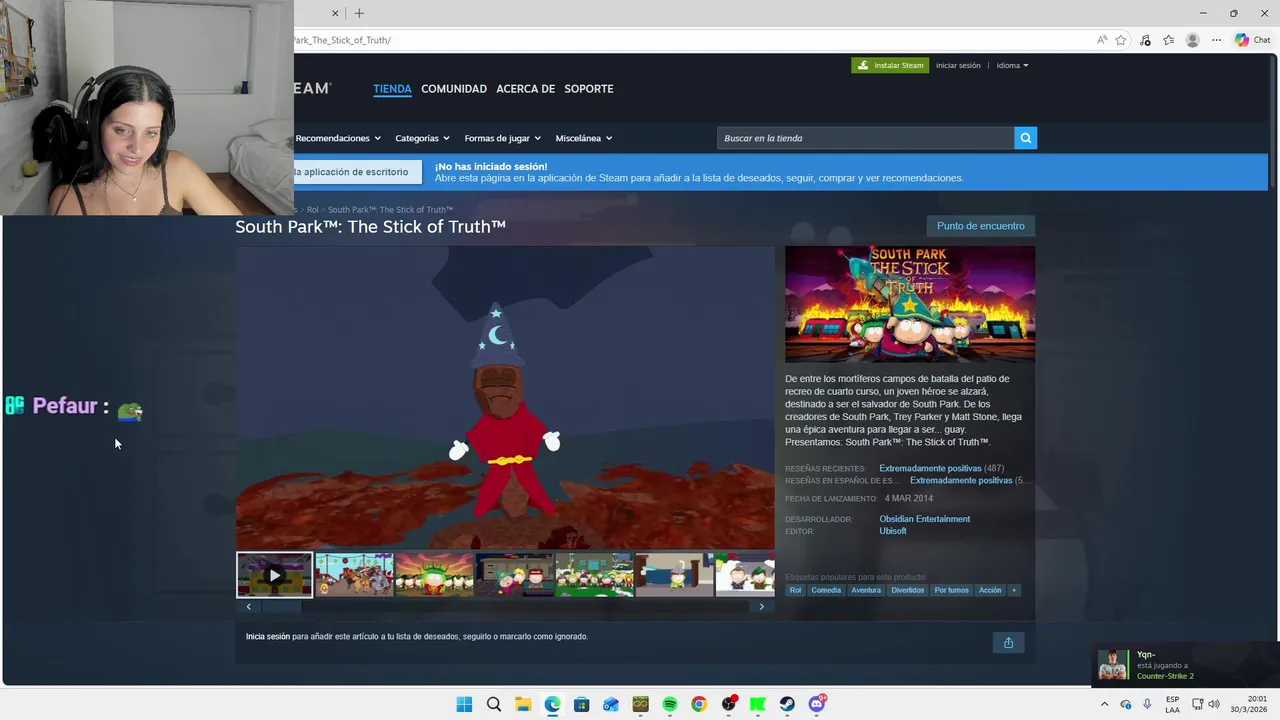Click into Buscar en la tienda field

click(866, 138)
